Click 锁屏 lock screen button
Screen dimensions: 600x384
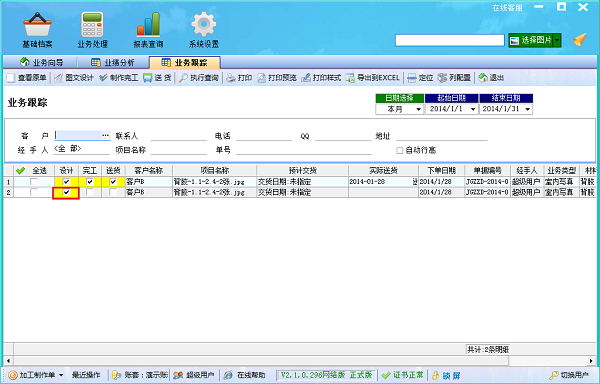(446, 375)
